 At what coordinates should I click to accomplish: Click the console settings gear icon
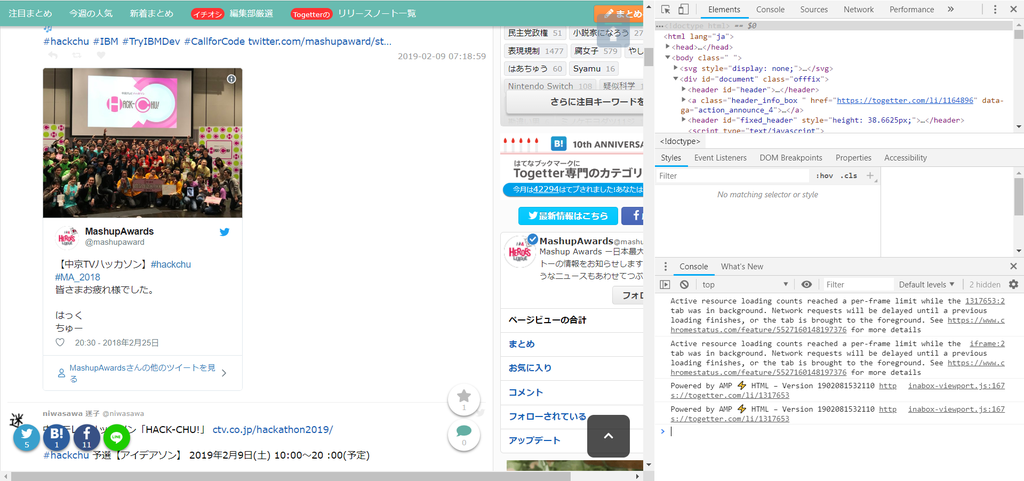point(1014,285)
